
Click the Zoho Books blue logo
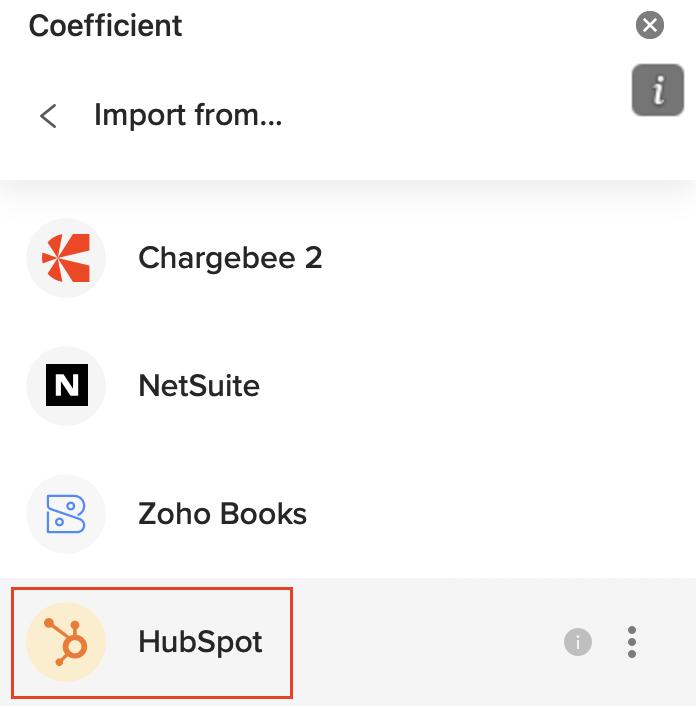(66, 514)
